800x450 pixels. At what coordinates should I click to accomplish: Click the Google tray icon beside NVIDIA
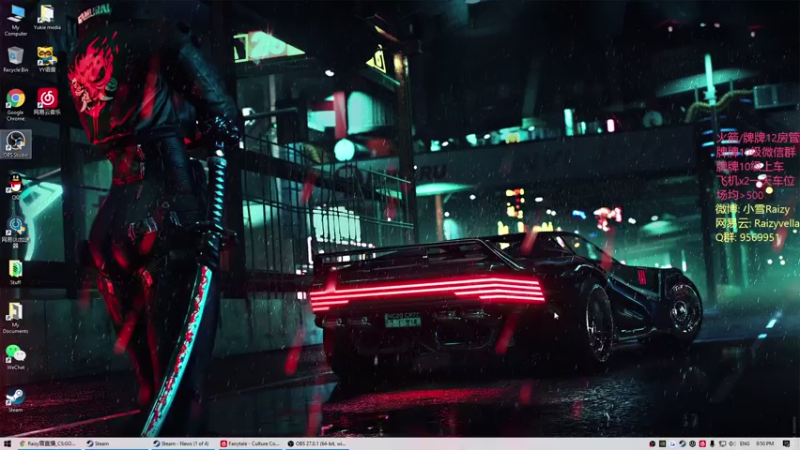click(672, 444)
